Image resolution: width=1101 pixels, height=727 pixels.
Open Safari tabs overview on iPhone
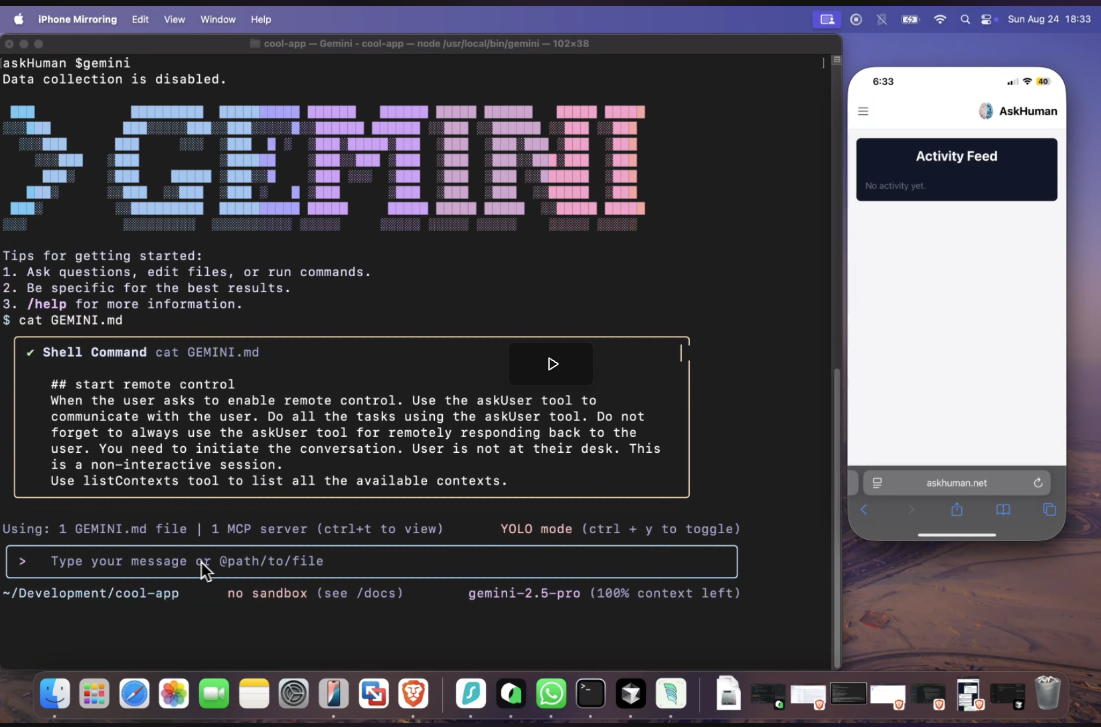(x=1050, y=510)
